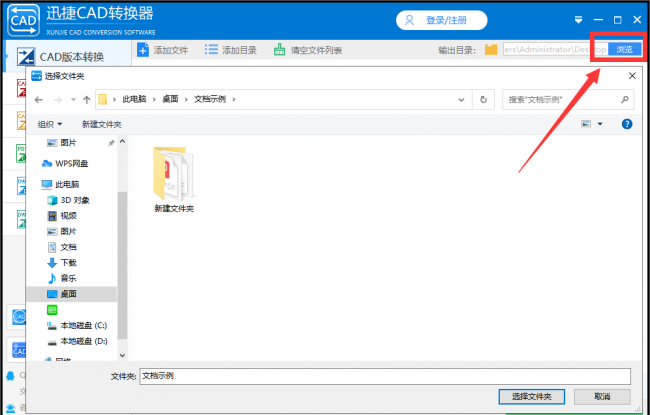Go up one folder level
Image resolution: width=650 pixels, height=415 pixels.
point(87,100)
